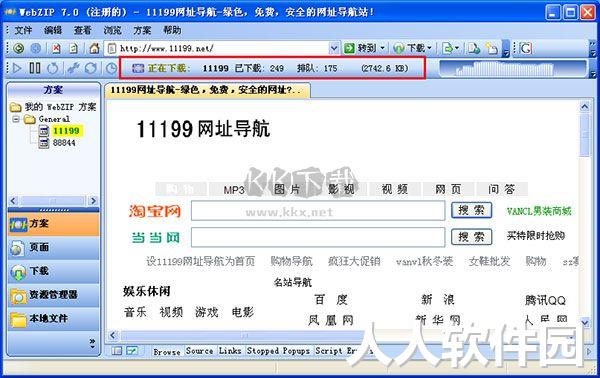Open the 设11199网址导航为首页 link
The image size is (600, 378).
point(201,261)
